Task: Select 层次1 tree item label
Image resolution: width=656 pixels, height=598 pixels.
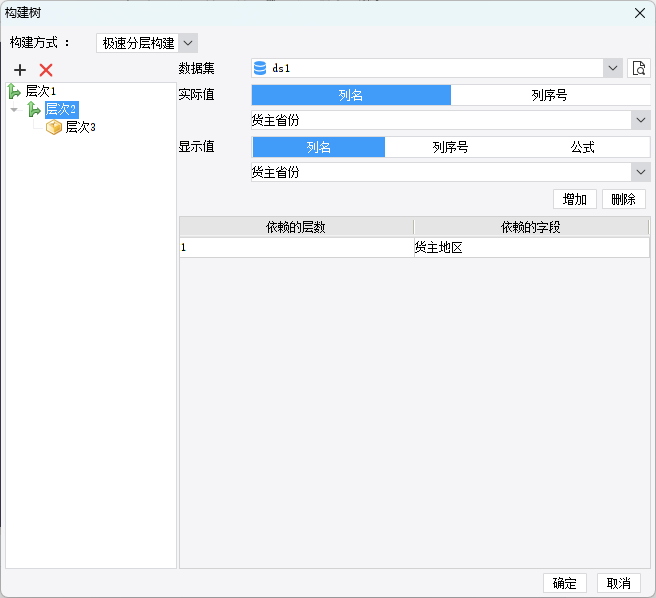Action: pyautogui.click(x=41, y=91)
